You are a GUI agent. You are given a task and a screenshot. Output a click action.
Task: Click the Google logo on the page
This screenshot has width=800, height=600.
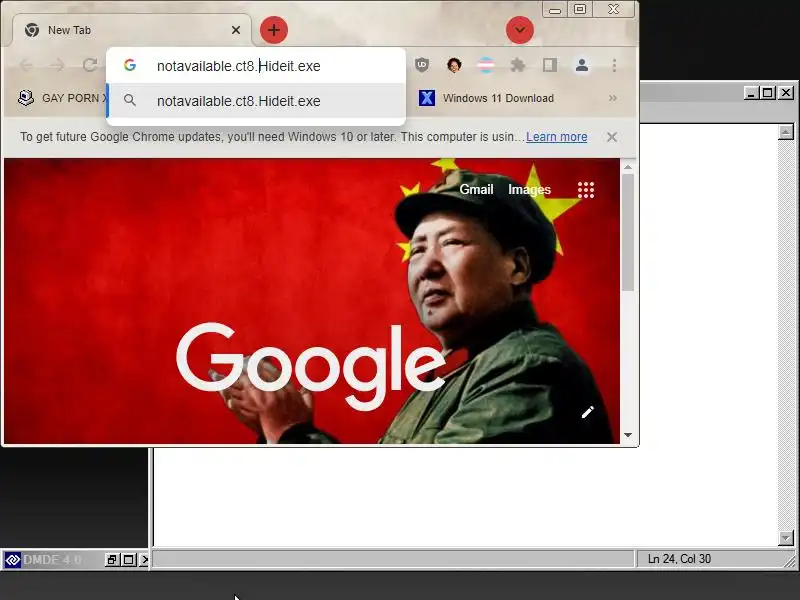click(x=311, y=365)
